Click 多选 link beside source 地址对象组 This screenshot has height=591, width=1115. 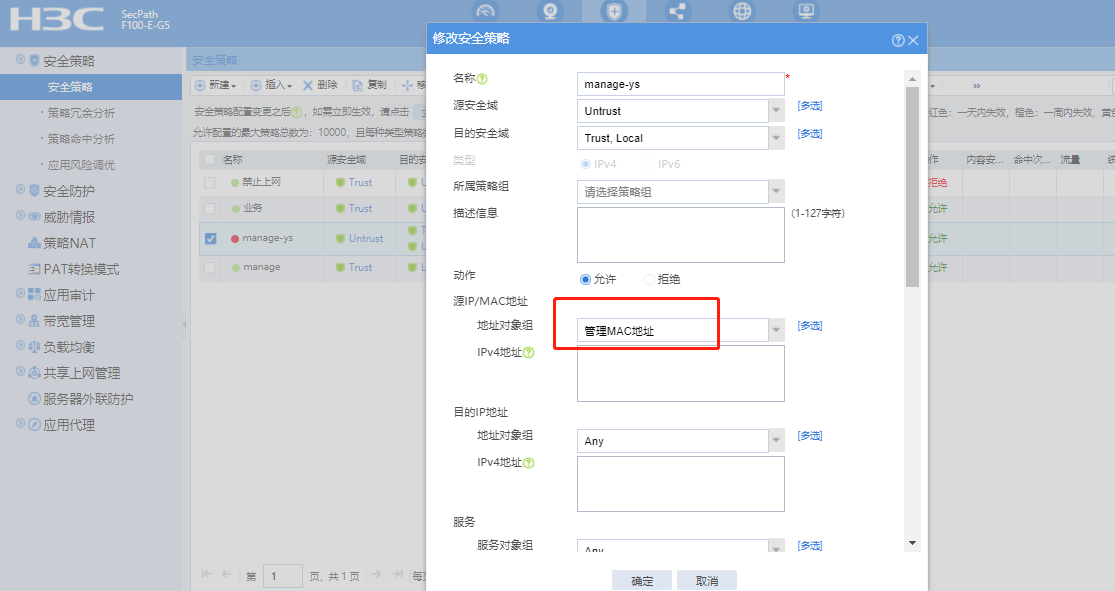810,326
